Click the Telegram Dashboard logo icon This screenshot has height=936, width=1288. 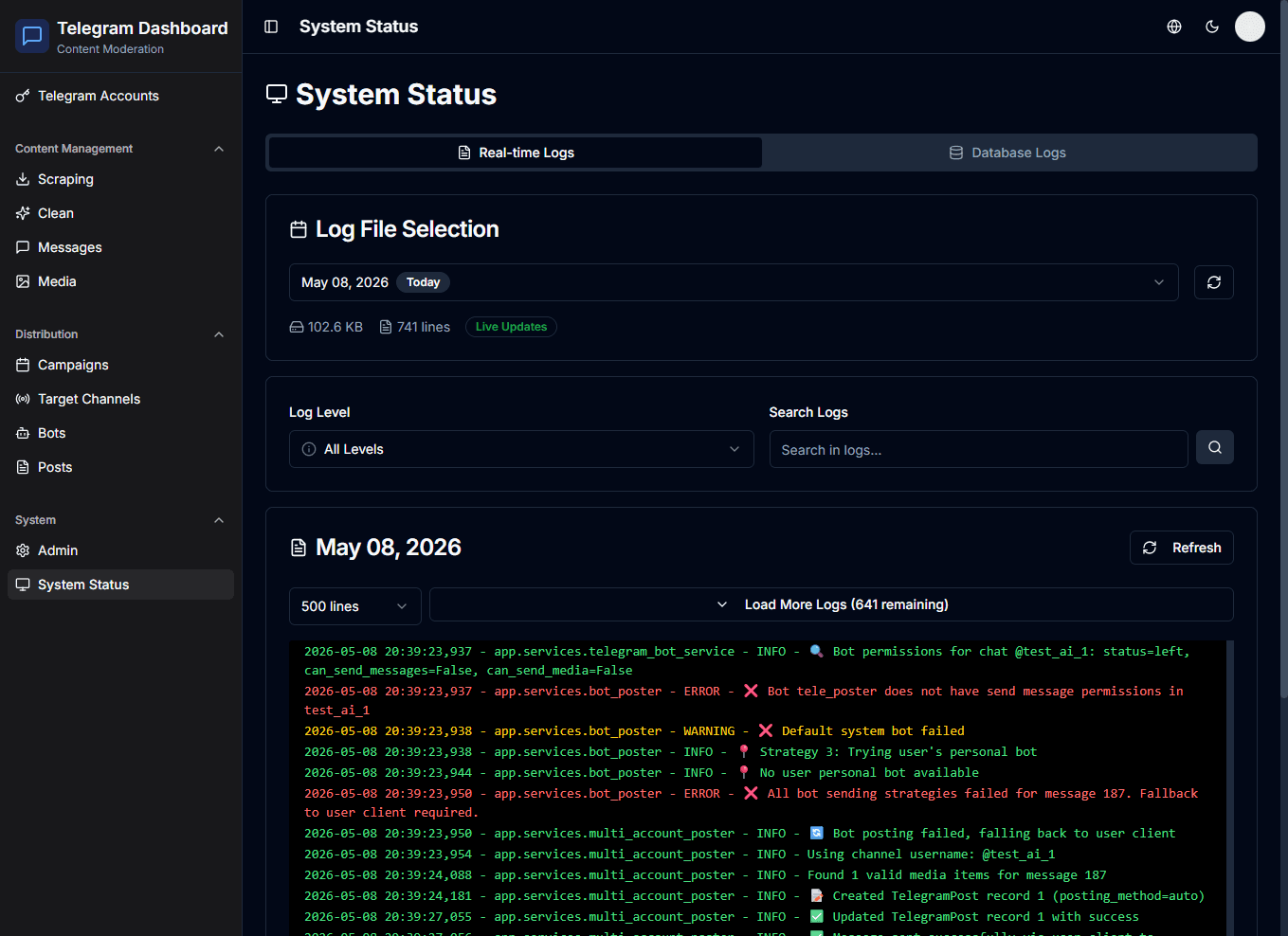(32, 36)
